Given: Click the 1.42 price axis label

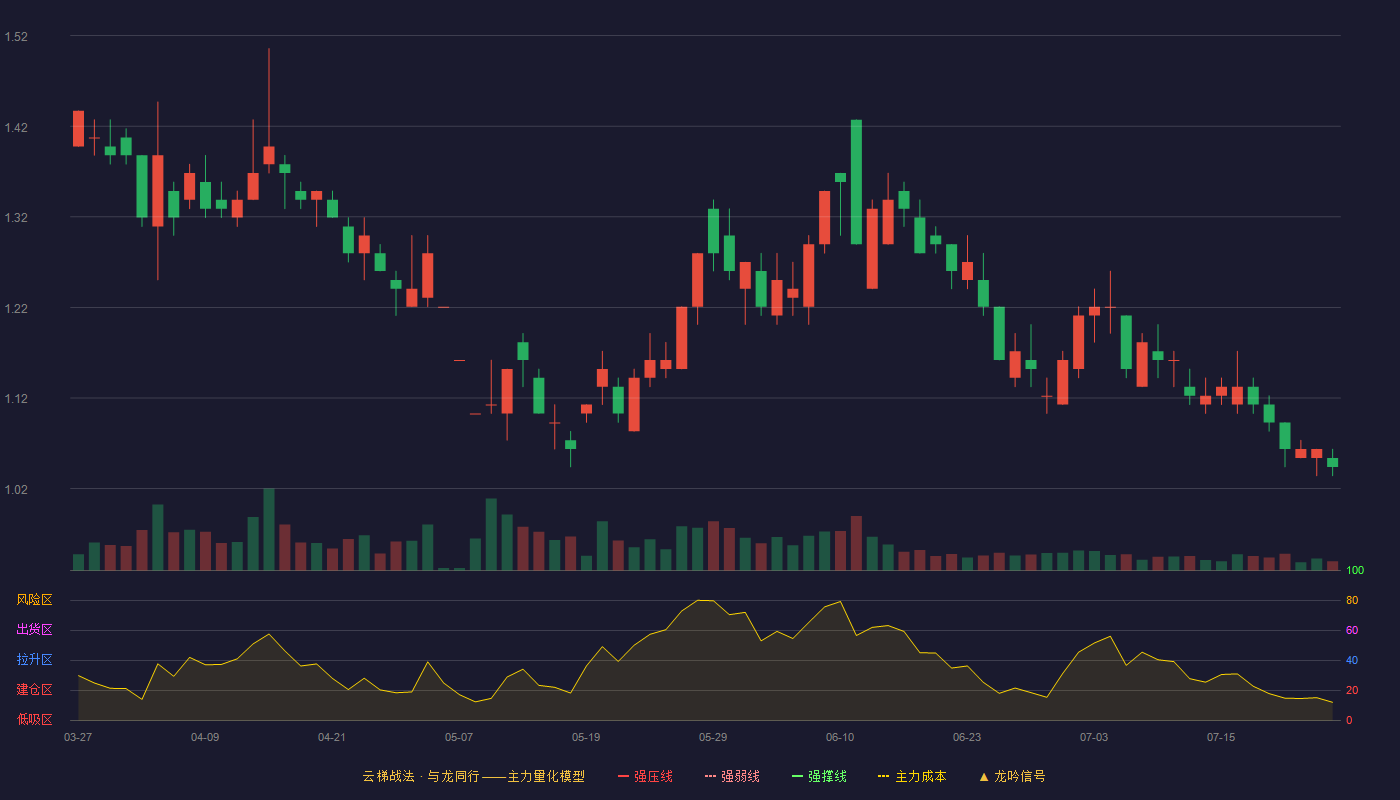Looking at the screenshot, I should (16, 128).
